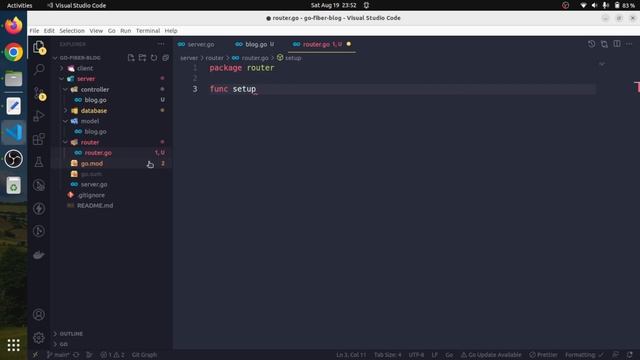Open Explorer views and more actions menu
The width and height of the screenshot is (640, 360).
click(161, 44)
